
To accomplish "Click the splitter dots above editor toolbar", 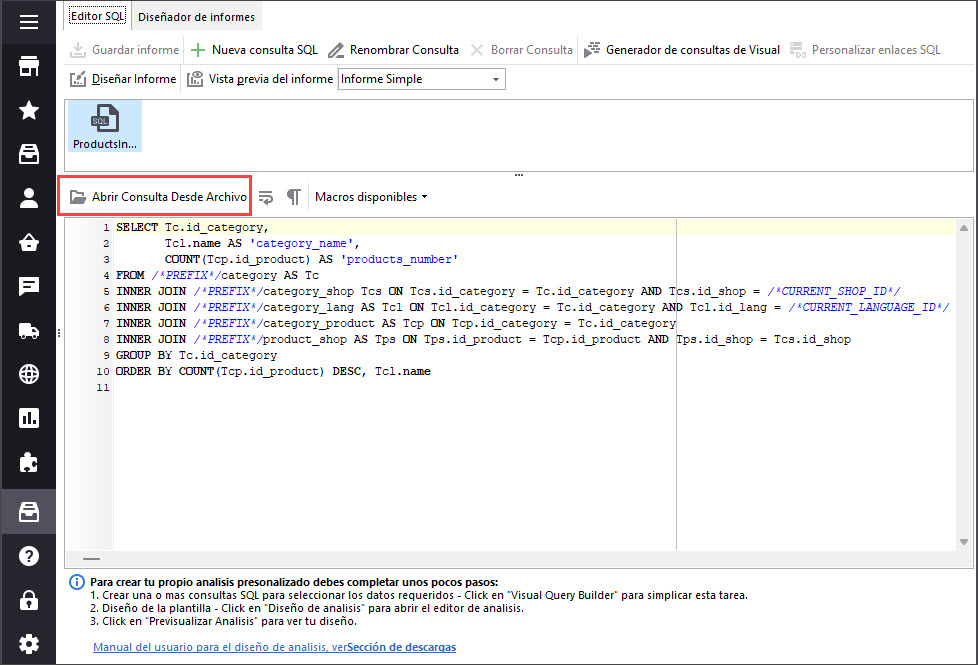I will [519, 175].
